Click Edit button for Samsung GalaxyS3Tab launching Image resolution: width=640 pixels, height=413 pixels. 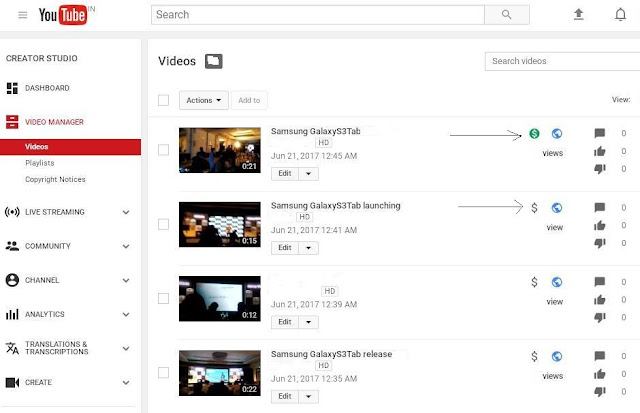pyautogui.click(x=285, y=248)
